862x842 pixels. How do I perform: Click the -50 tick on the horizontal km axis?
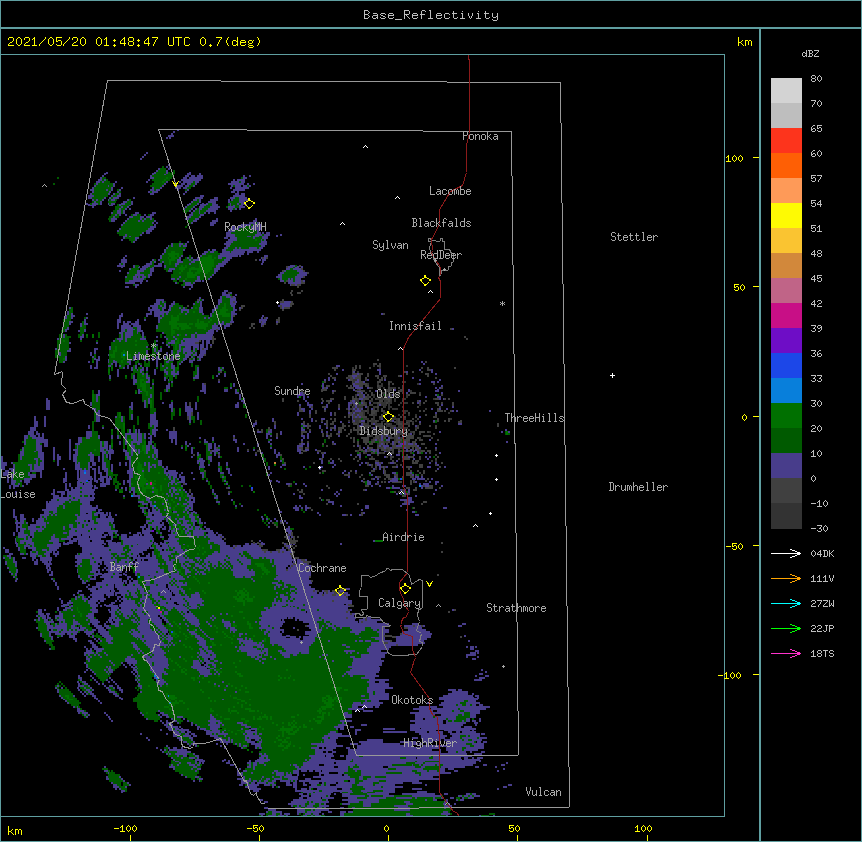click(x=255, y=828)
